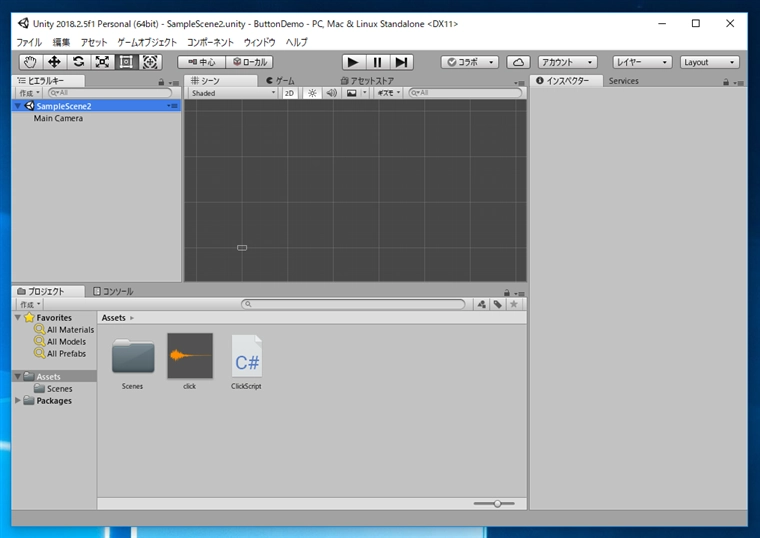Click the 中心 pivot mode button

point(201,62)
